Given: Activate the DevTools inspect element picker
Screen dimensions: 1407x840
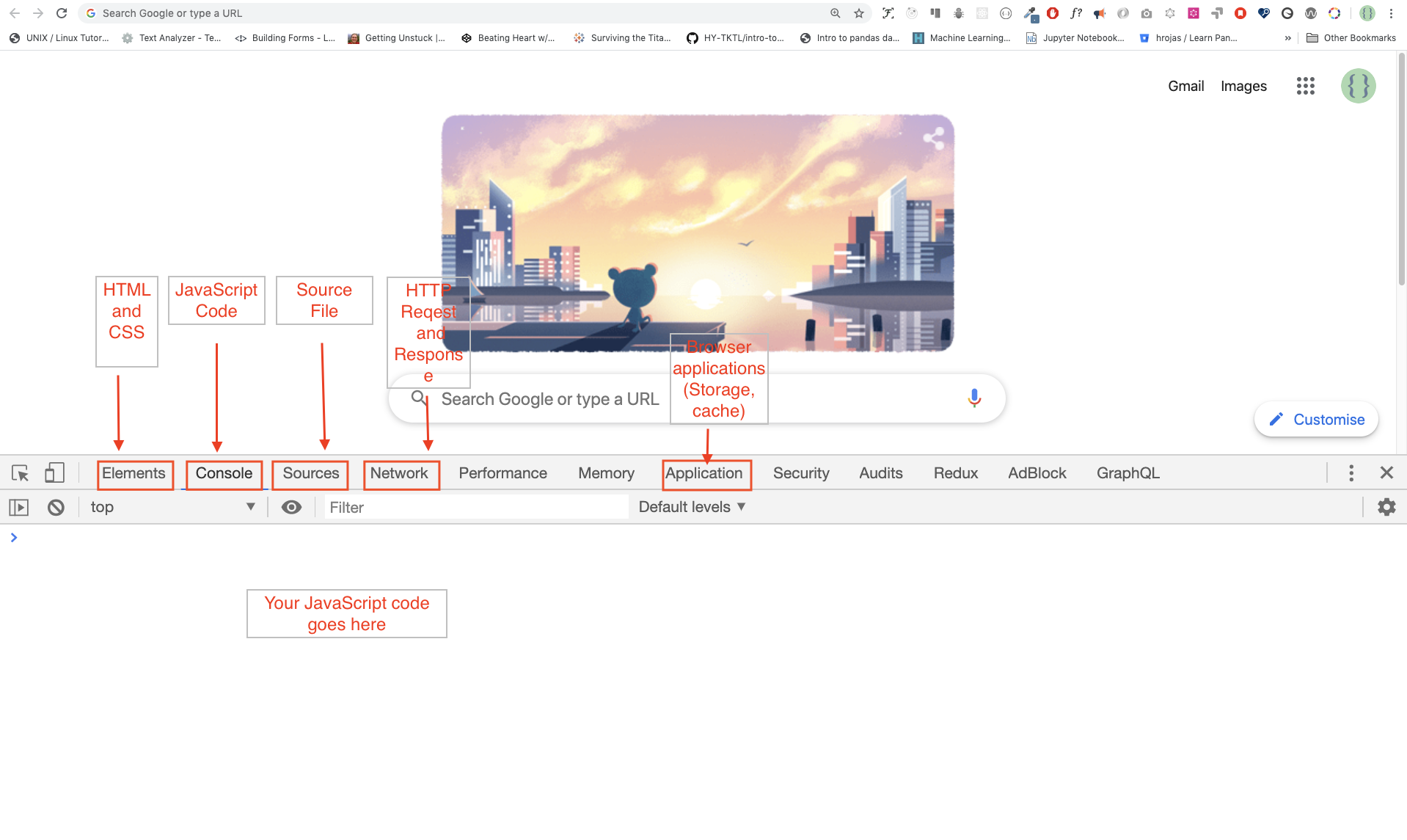Looking at the screenshot, I should pos(21,472).
